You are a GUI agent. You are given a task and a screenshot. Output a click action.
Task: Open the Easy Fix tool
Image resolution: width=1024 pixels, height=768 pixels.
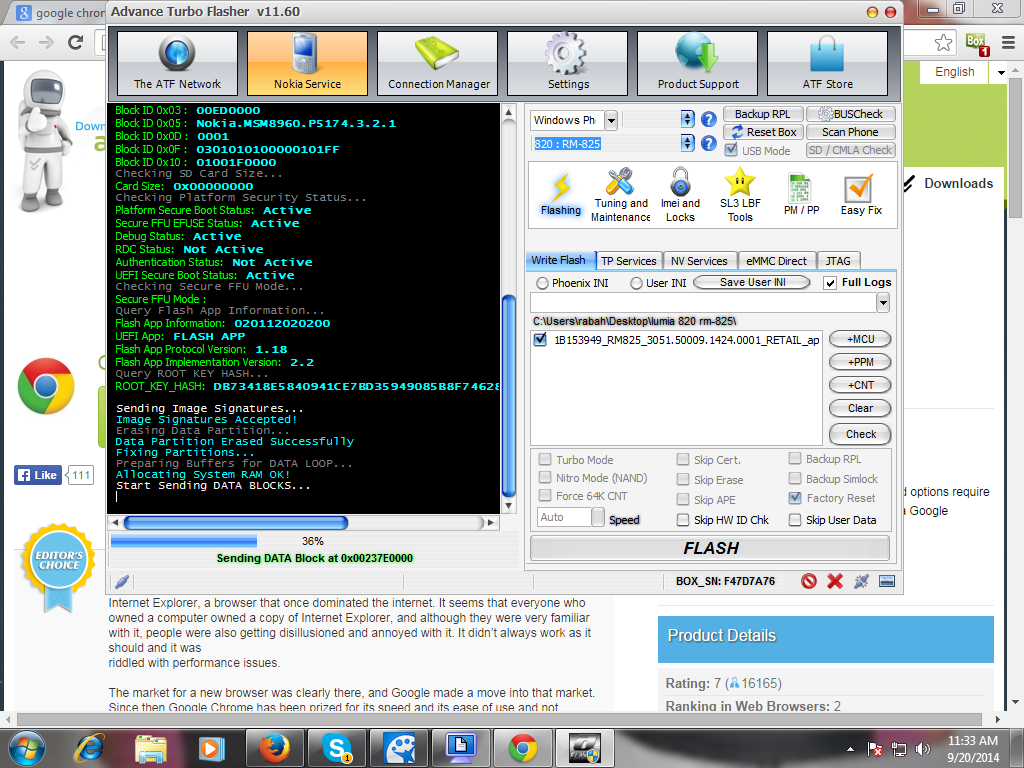click(x=860, y=194)
